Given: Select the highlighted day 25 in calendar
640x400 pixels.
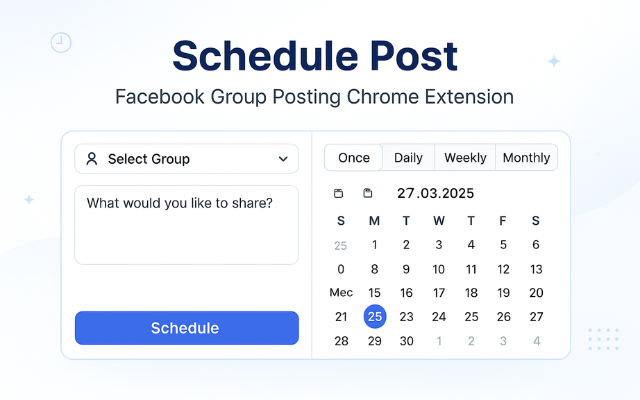Looking at the screenshot, I should (x=375, y=316).
